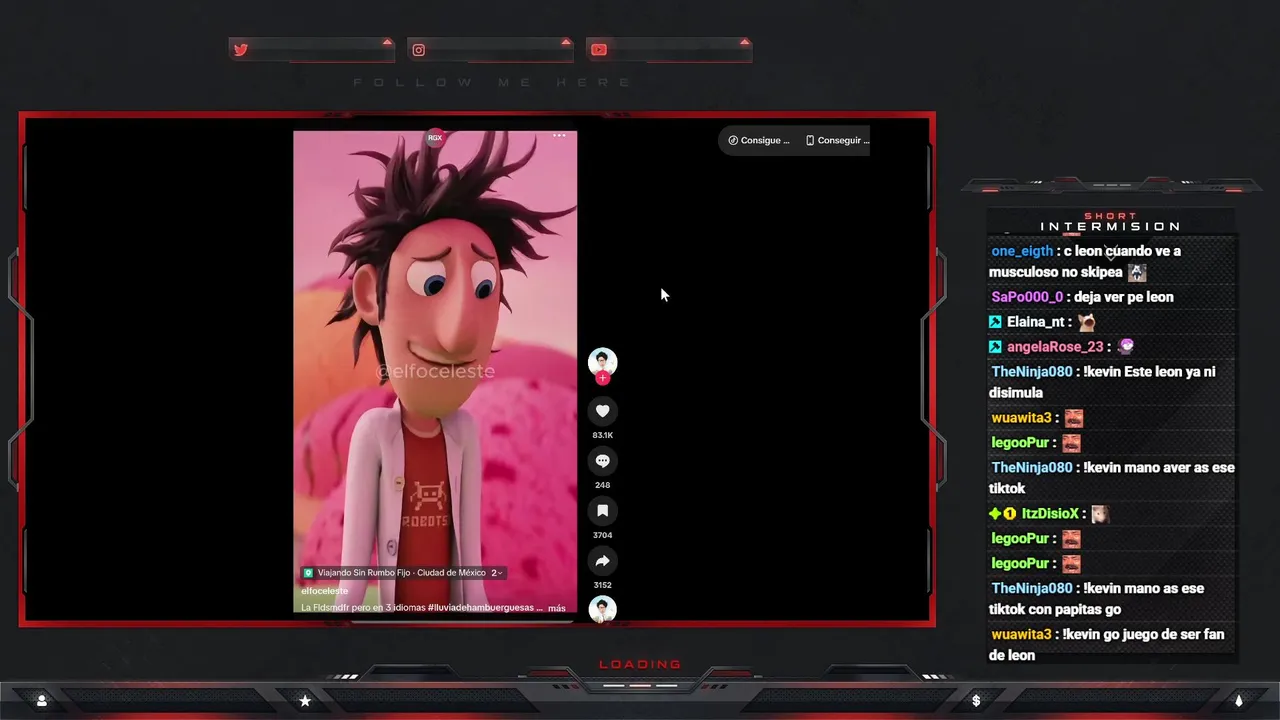Click the 'SHORT INTERMISION' chat header

click(1110, 222)
